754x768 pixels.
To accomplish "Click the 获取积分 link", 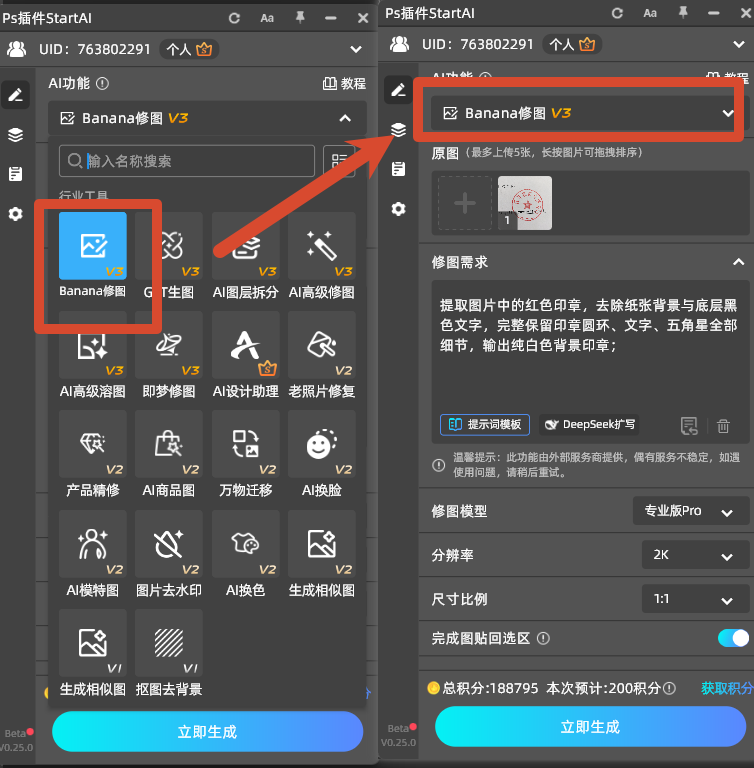I will click(x=727, y=688).
